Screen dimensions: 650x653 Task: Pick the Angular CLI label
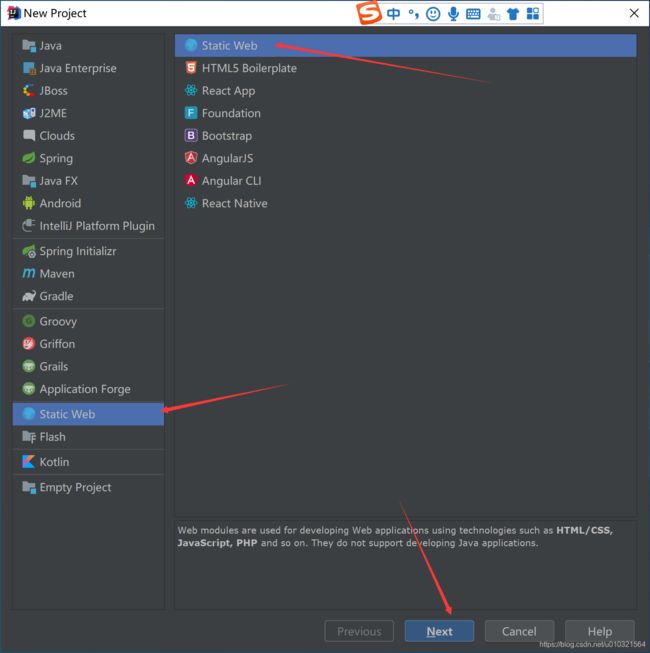pyautogui.click(x=232, y=181)
